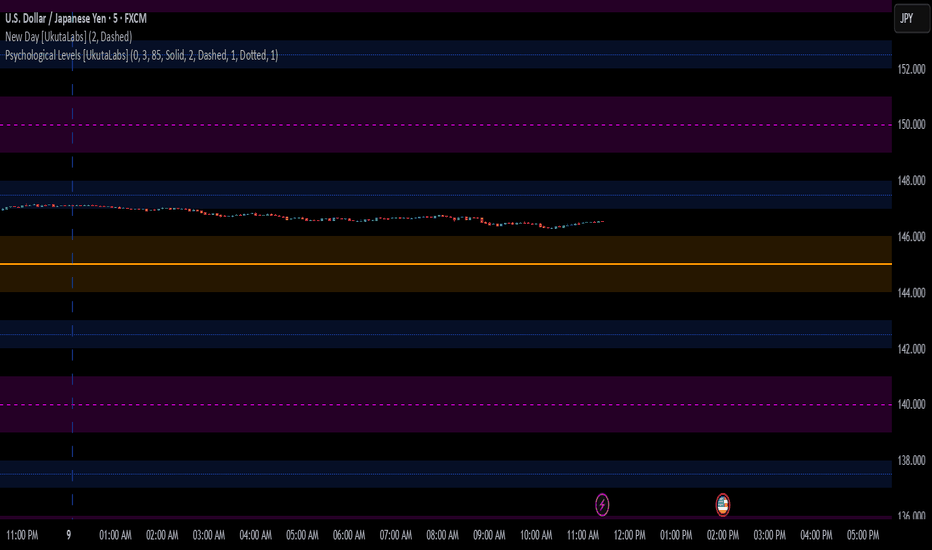Click the 11:00 PM time axis label
This screenshot has height=550, width=932.
22,535
